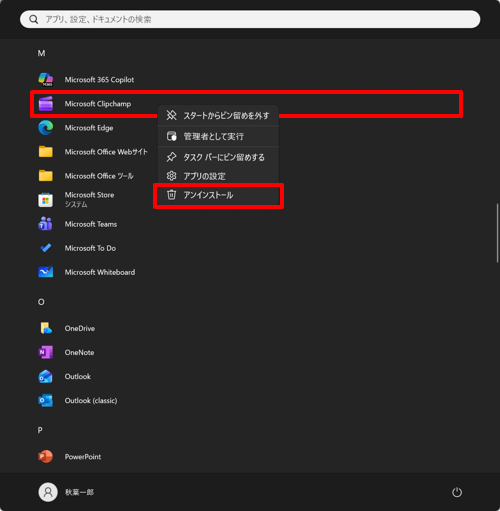Choose アンインストール from the context menu

point(218,195)
